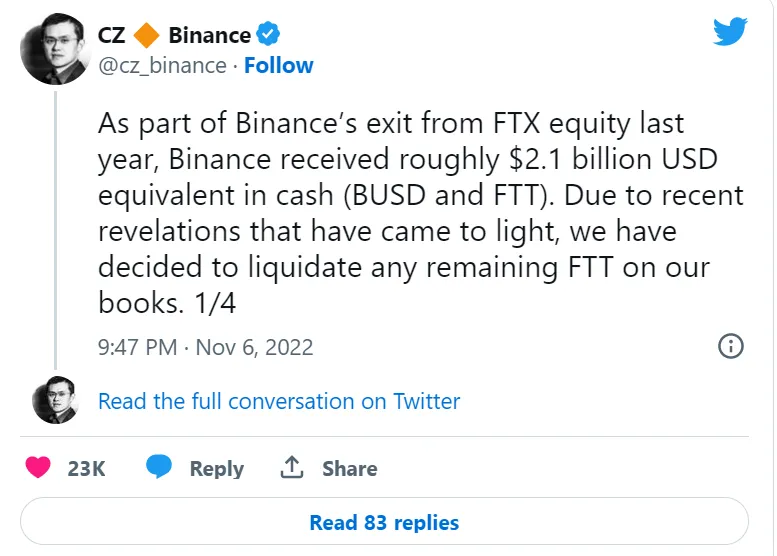777x556 pixels.
Task: Open the @cz_binance handle
Action: coord(162,65)
